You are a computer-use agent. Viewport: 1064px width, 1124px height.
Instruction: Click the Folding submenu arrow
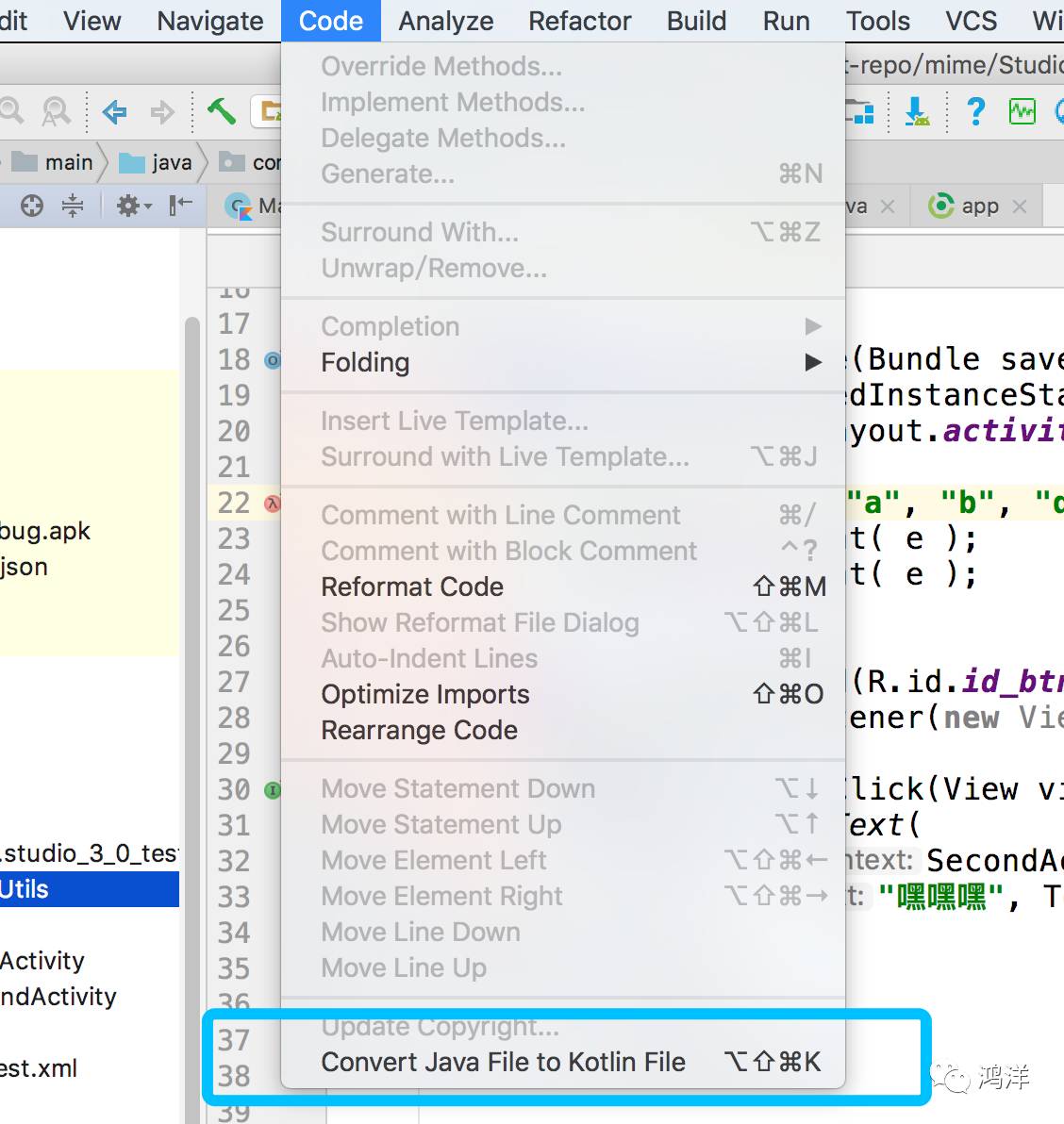(x=812, y=362)
